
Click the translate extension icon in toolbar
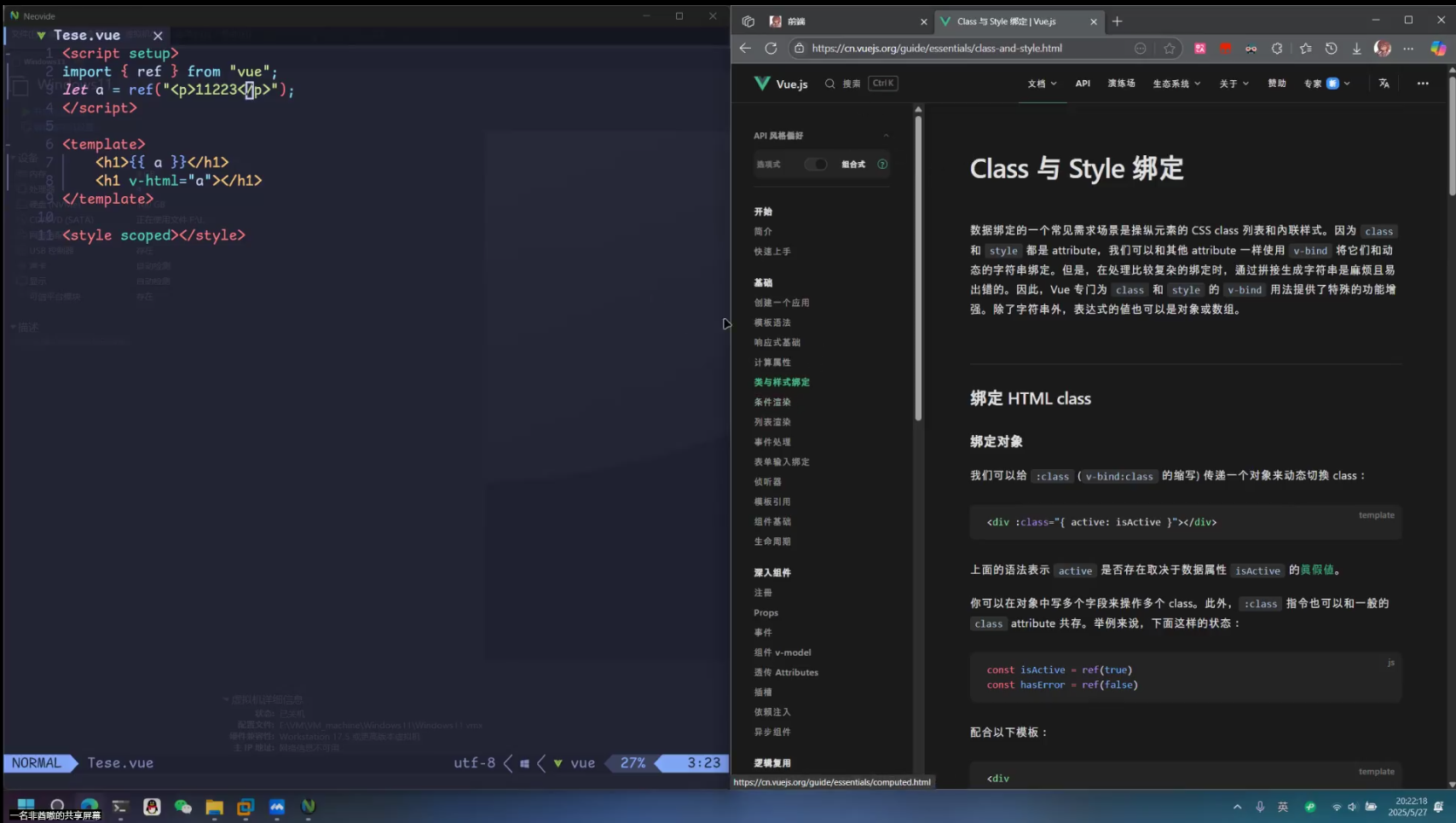point(1200,49)
